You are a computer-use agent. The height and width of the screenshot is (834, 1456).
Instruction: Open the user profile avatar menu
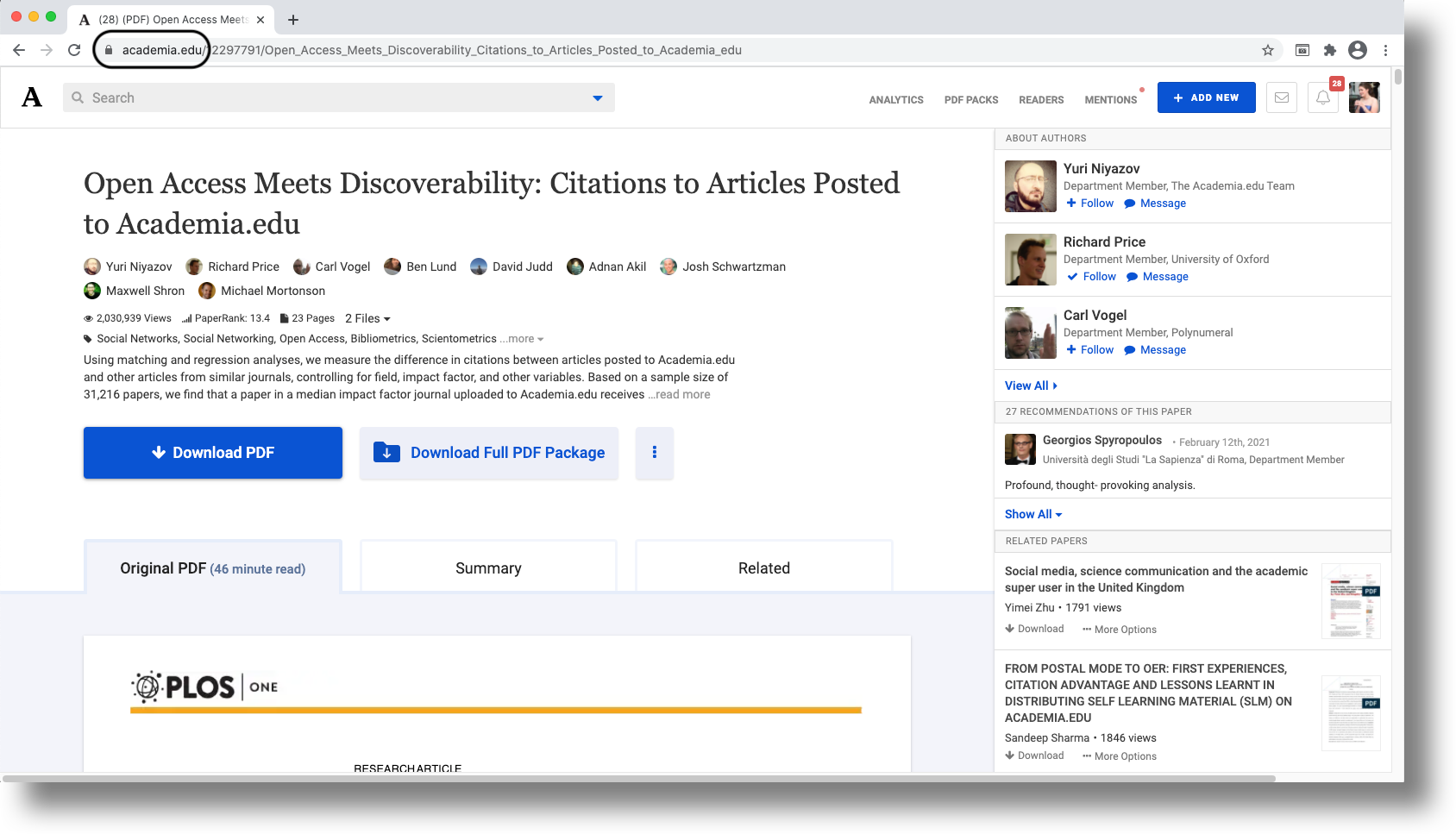click(x=1365, y=97)
